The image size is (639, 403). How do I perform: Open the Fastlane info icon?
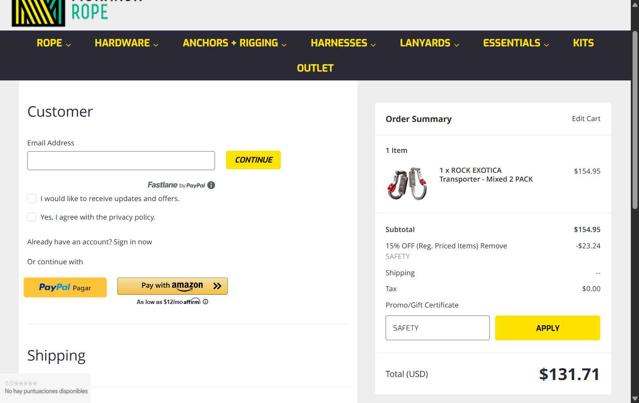click(x=211, y=185)
